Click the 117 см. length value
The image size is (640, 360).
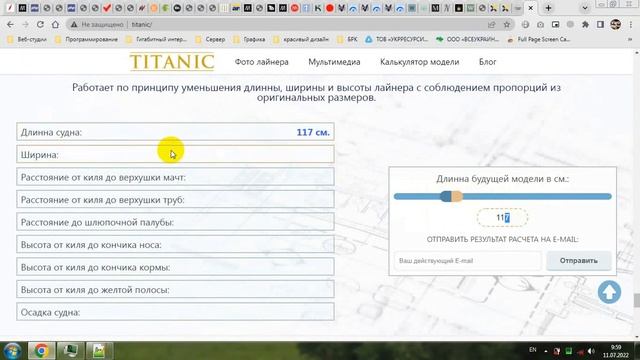[x=313, y=132]
